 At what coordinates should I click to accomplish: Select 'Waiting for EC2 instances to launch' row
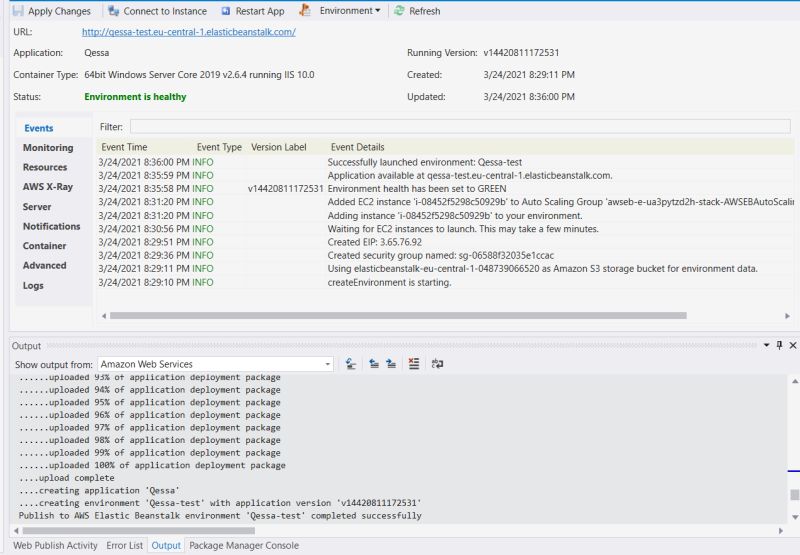(444, 229)
